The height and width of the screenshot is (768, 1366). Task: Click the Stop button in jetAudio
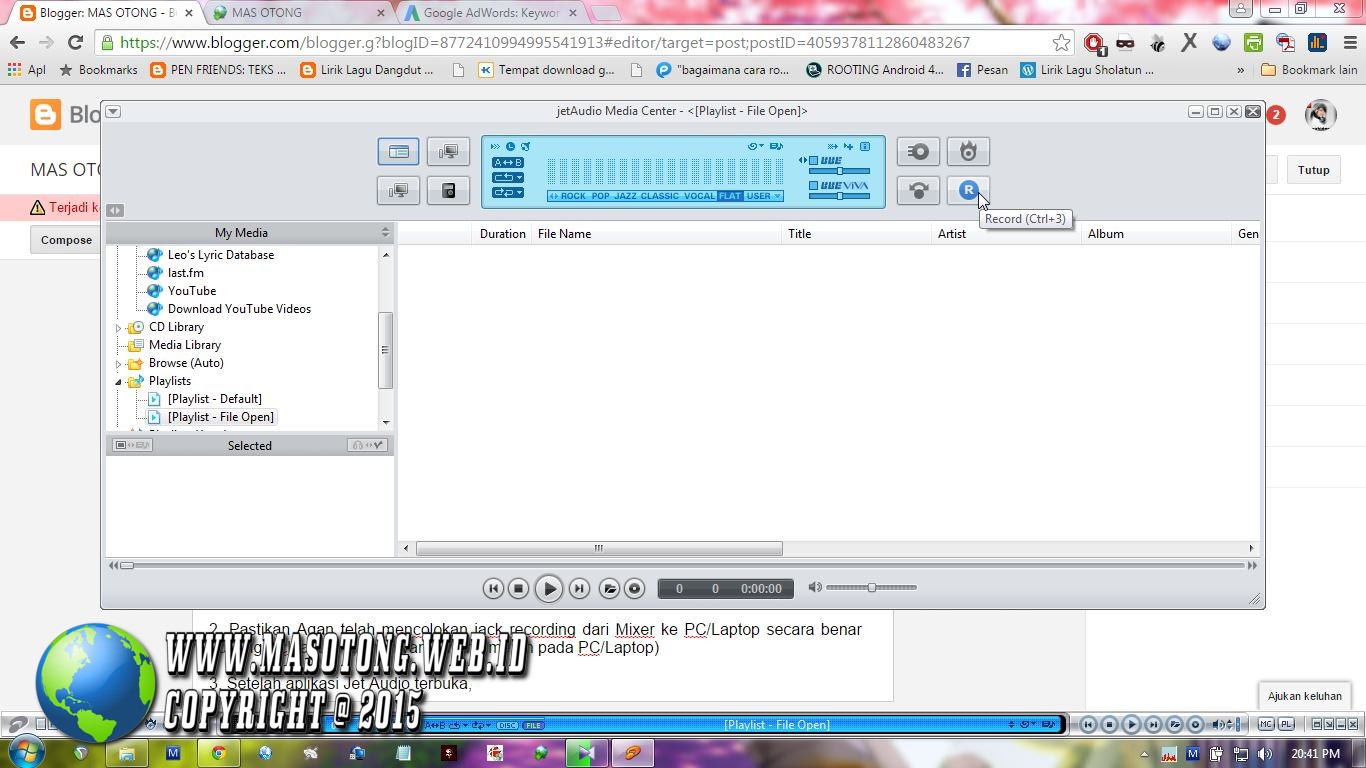click(518, 589)
